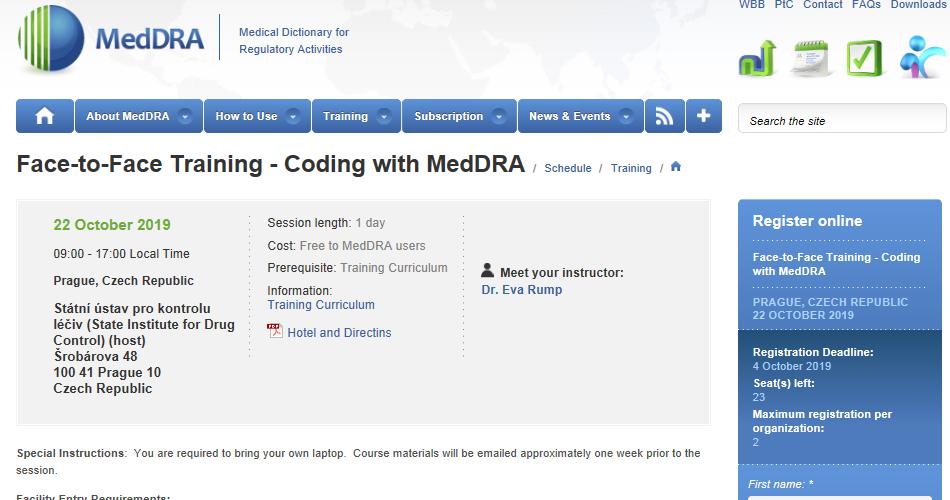Image resolution: width=950 pixels, height=500 pixels.
Task: Click the 22 October 2019 date heading
Action: pos(112,225)
